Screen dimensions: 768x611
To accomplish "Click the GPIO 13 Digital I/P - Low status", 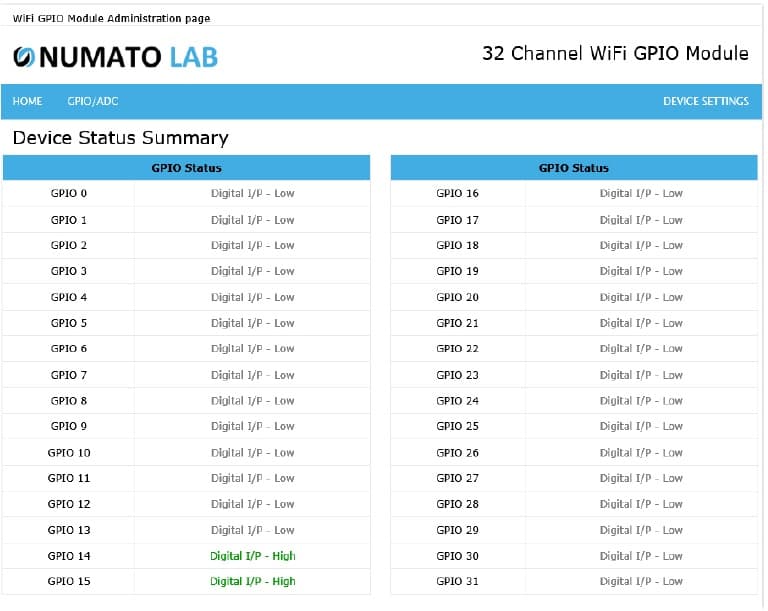I will pyautogui.click(x=252, y=530).
